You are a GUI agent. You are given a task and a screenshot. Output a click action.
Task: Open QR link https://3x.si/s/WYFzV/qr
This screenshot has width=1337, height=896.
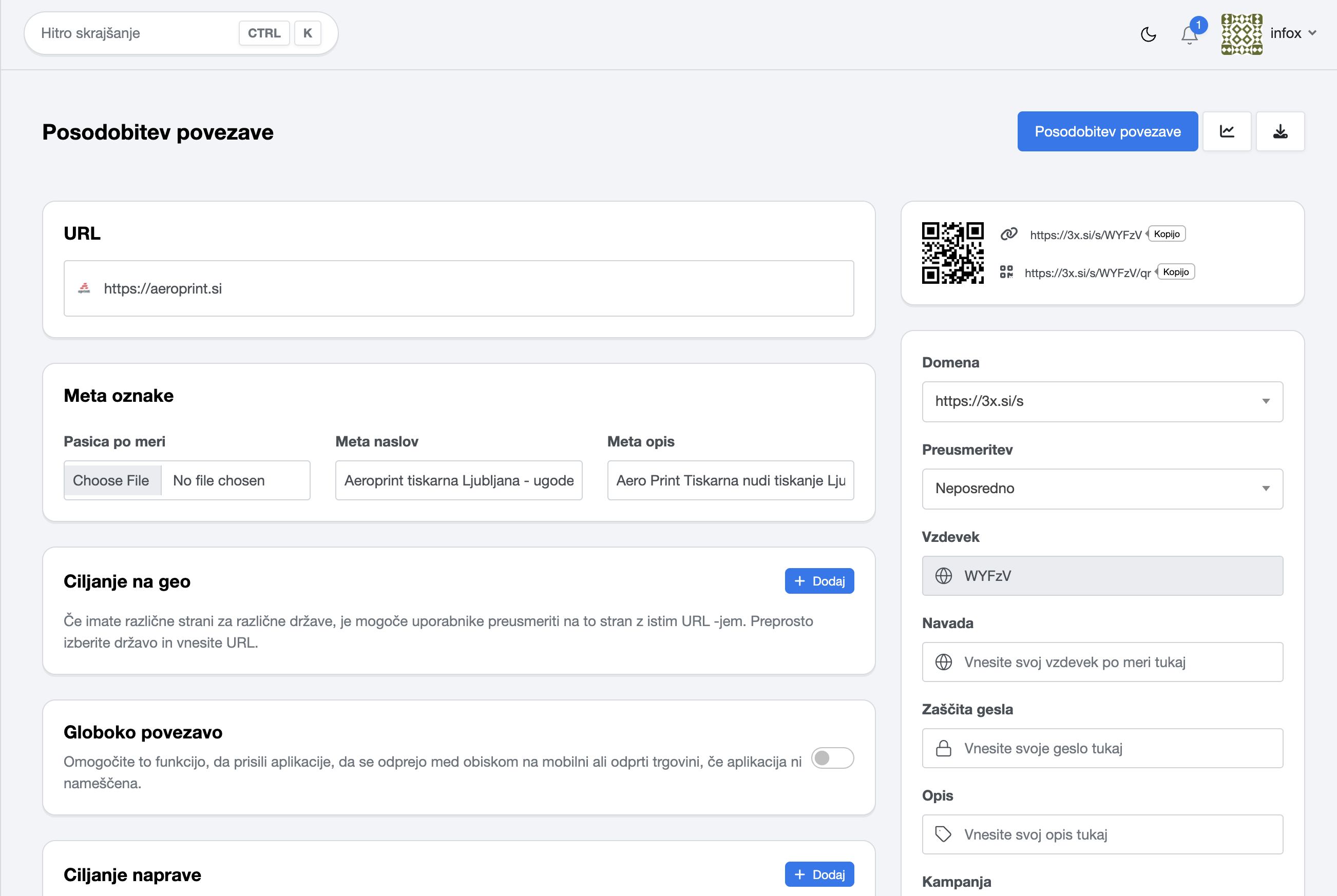[x=1087, y=273]
